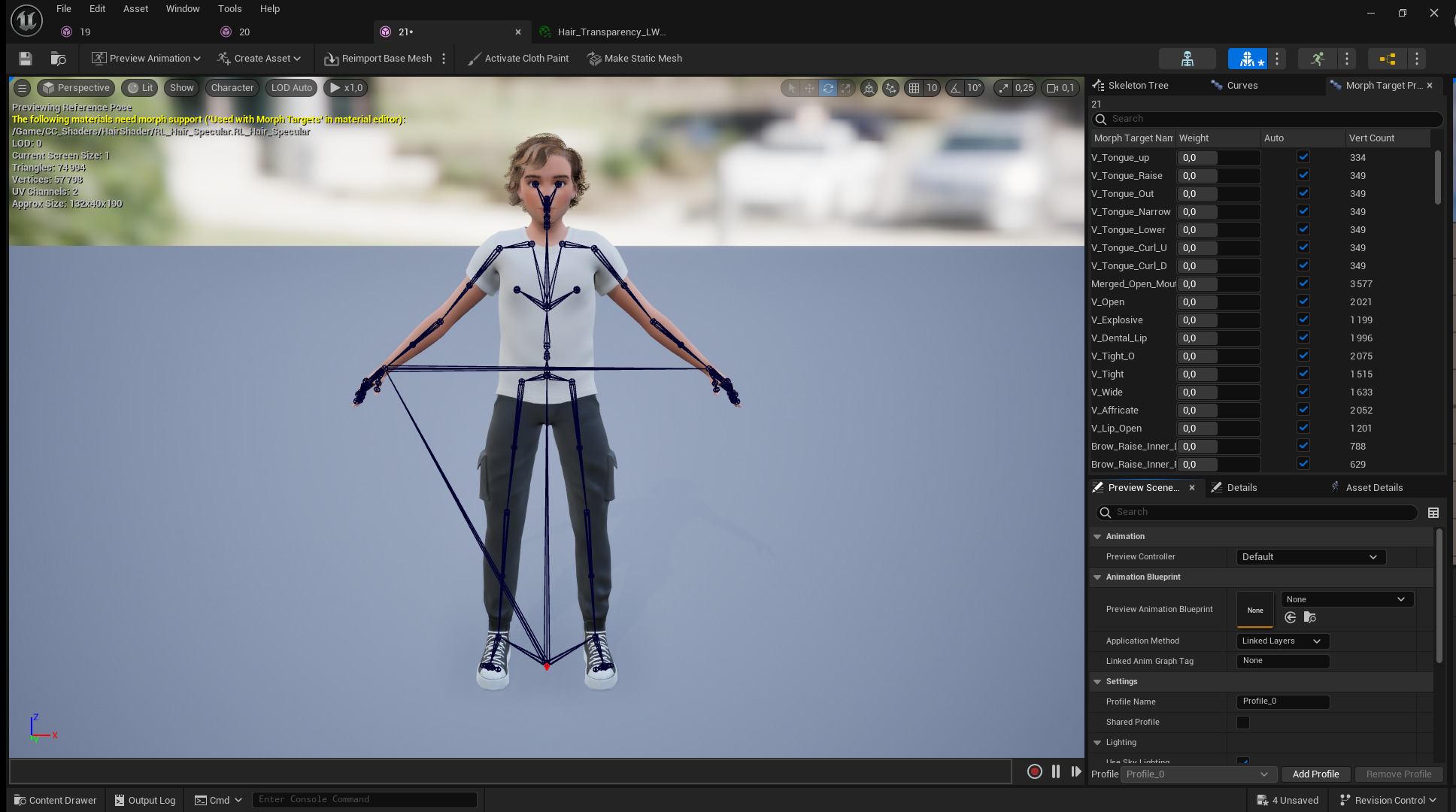Image resolution: width=1456 pixels, height=812 pixels.
Task: Select the viewport Select-mode arrow tool
Action: point(790,88)
